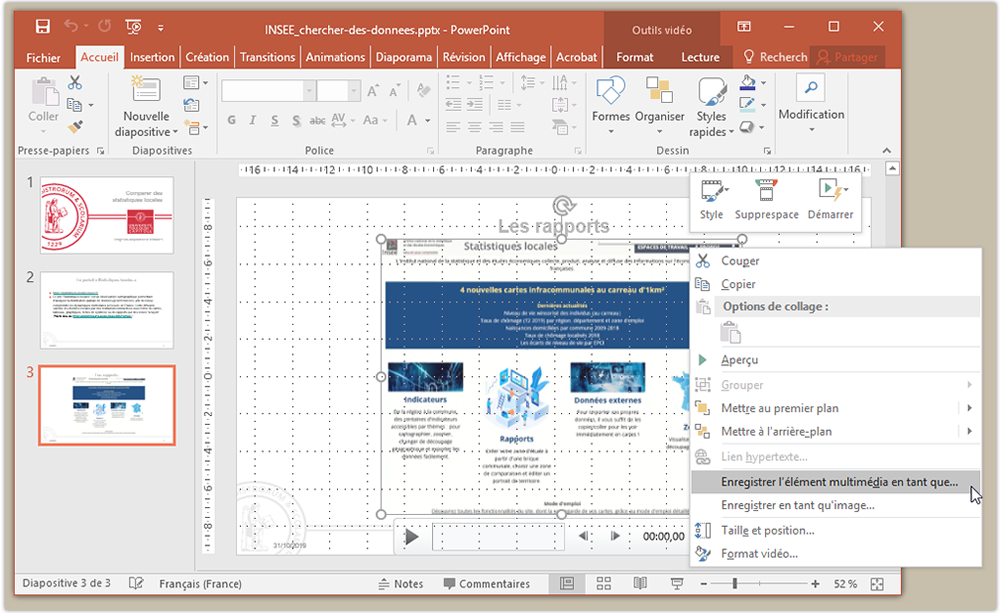Click the zoom slider handle

pos(735,584)
